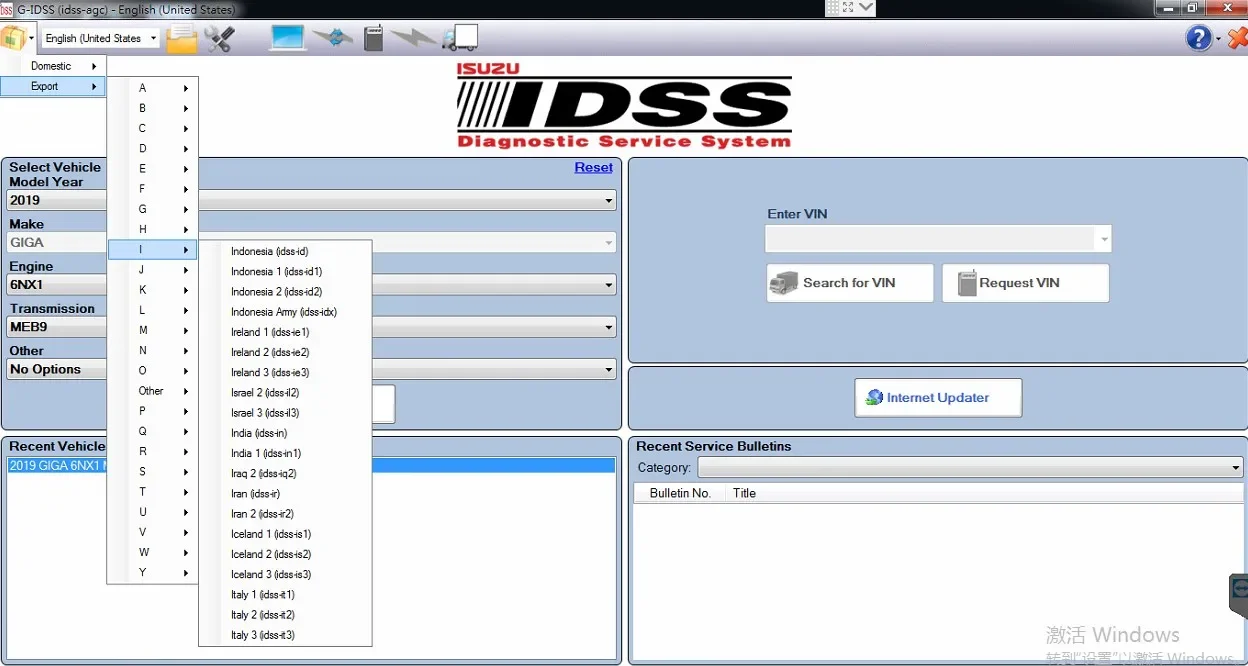Click the device icon beside Request VIN
Viewport: 1248px width, 666px height.
pyautogui.click(x=966, y=283)
